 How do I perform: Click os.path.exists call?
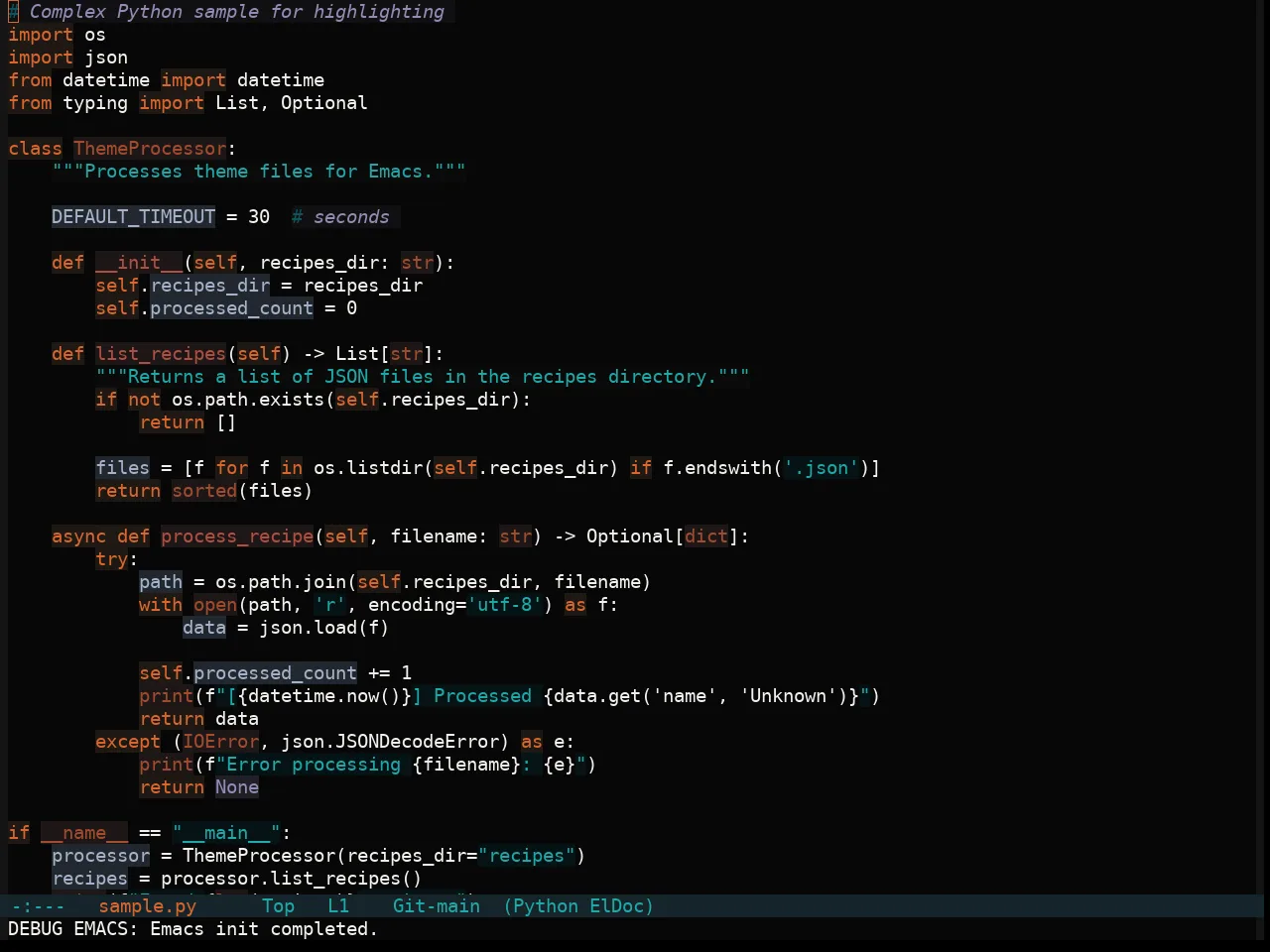coord(248,400)
